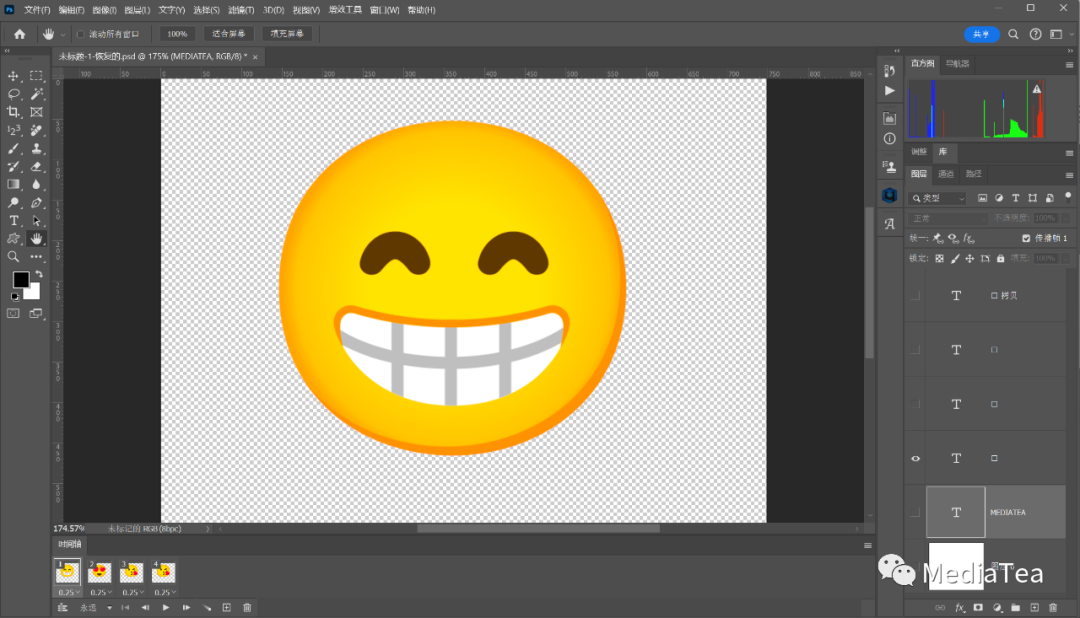The width and height of the screenshot is (1080, 618).
Task: Click the delete frame trash icon
Action: pyautogui.click(x=247, y=607)
